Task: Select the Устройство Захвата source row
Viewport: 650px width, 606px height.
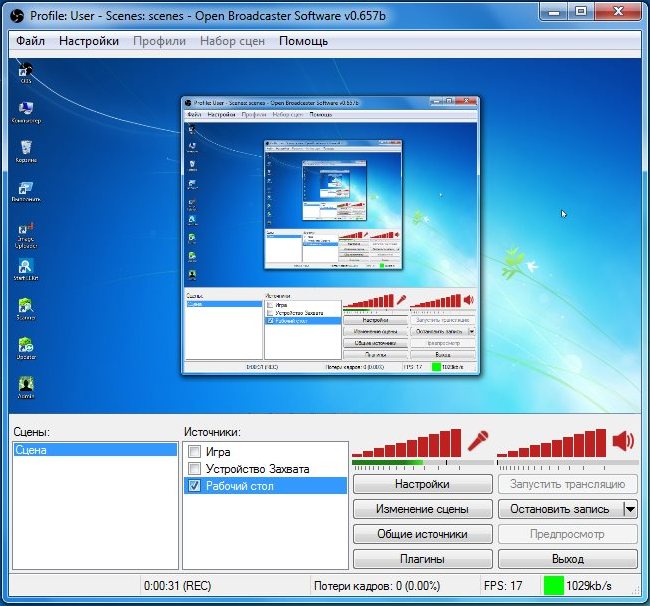Action: (x=265, y=468)
